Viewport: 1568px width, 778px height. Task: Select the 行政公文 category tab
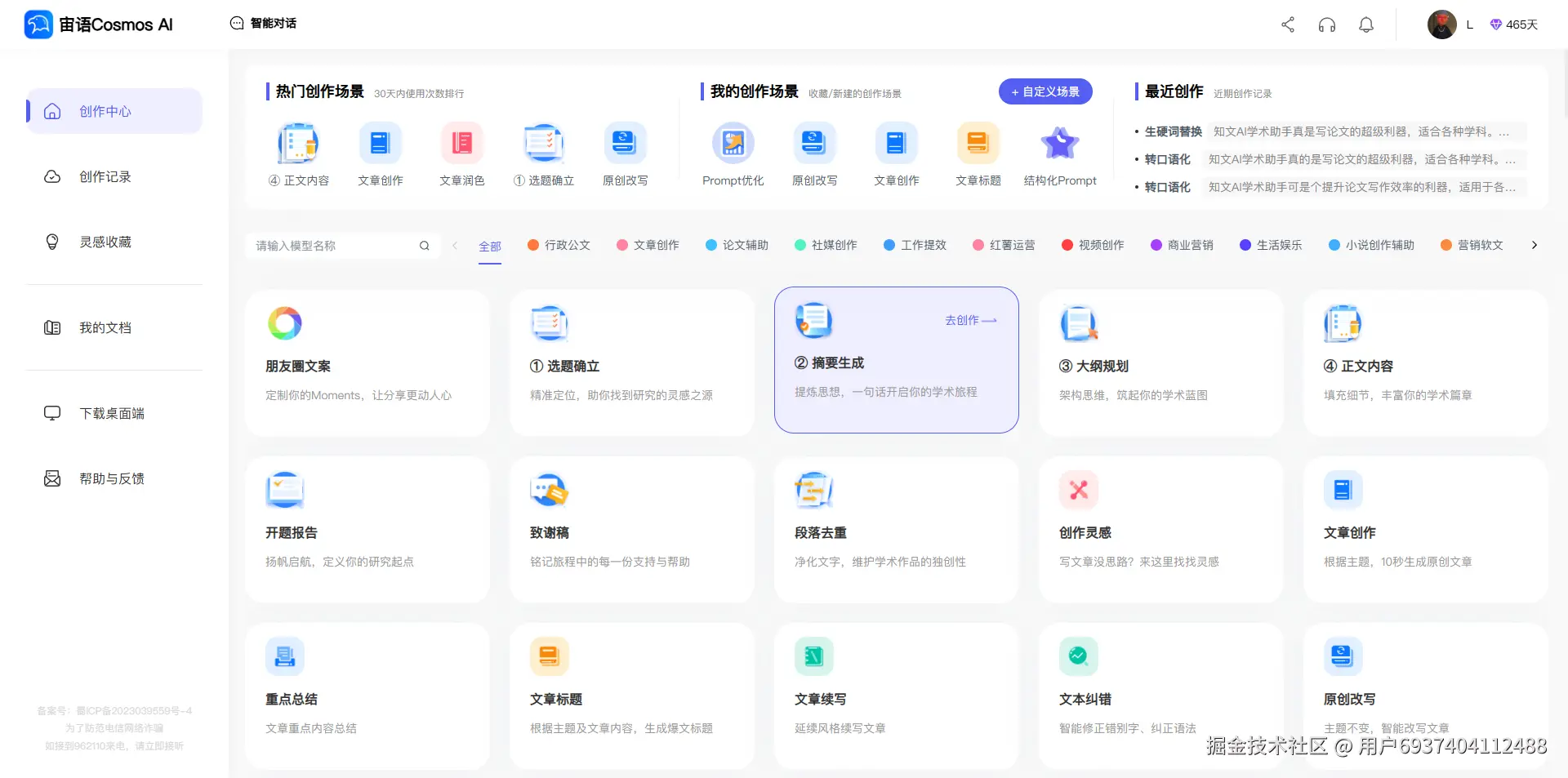click(559, 245)
